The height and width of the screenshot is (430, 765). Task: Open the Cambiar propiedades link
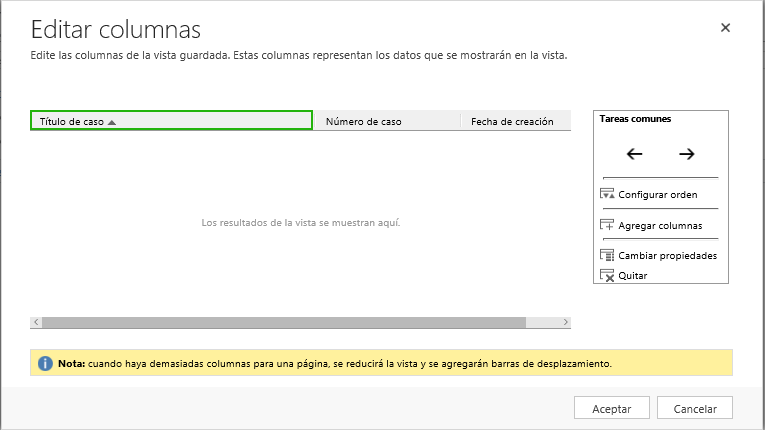pyautogui.click(x=667, y=256)
